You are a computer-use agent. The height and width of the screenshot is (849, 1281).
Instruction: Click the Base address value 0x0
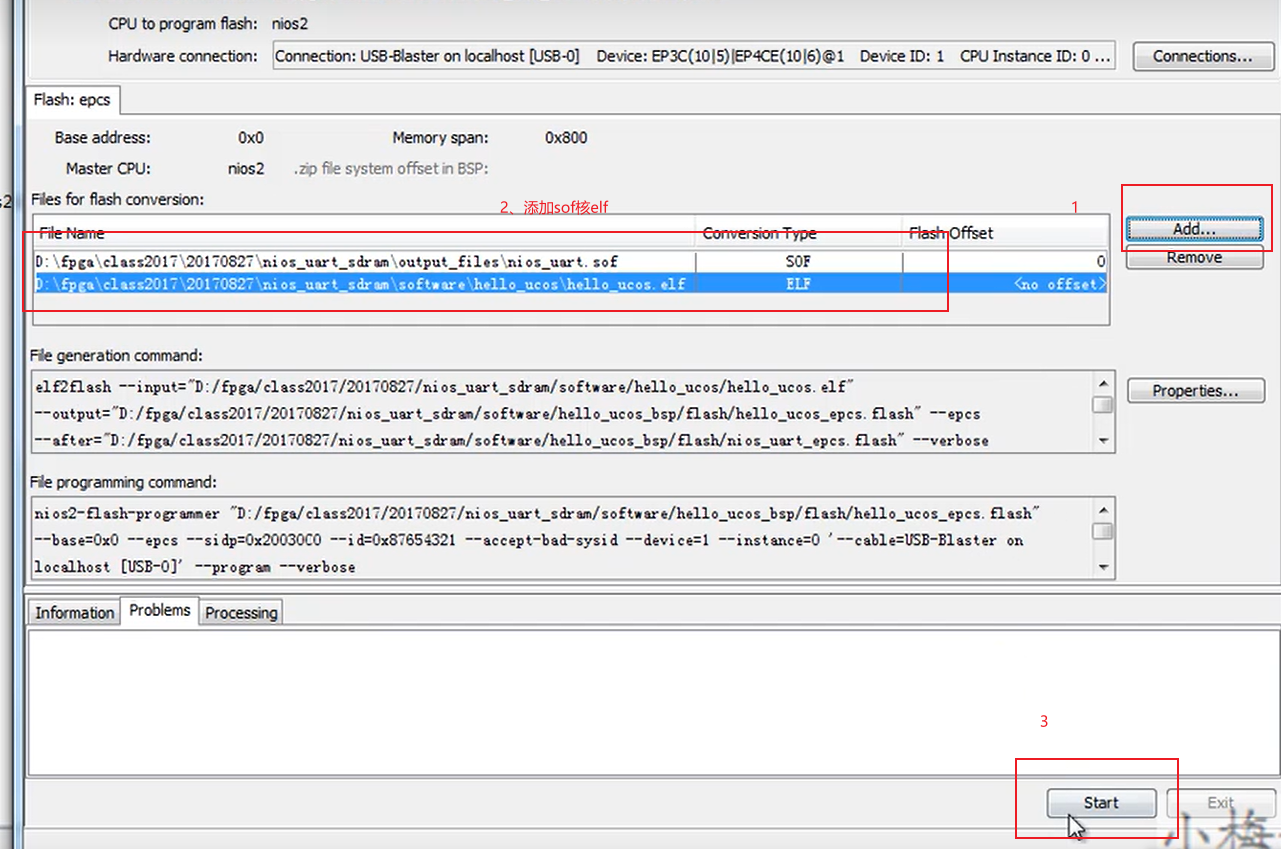pos(251,138)
